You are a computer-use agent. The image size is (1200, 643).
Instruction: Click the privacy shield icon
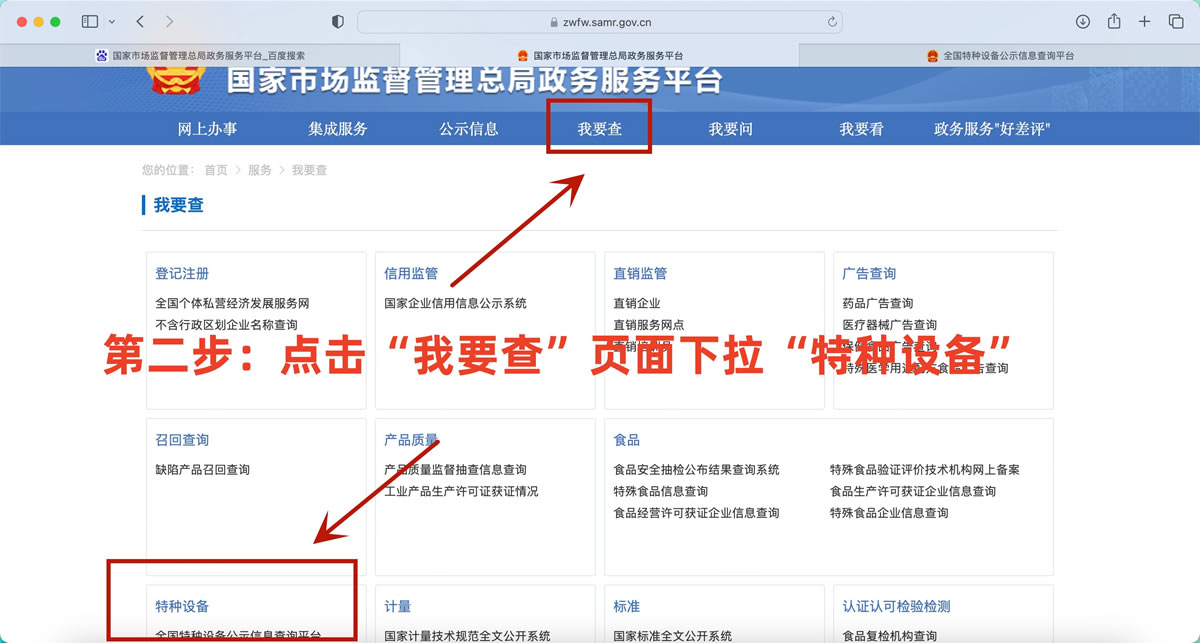pos(337,21)
